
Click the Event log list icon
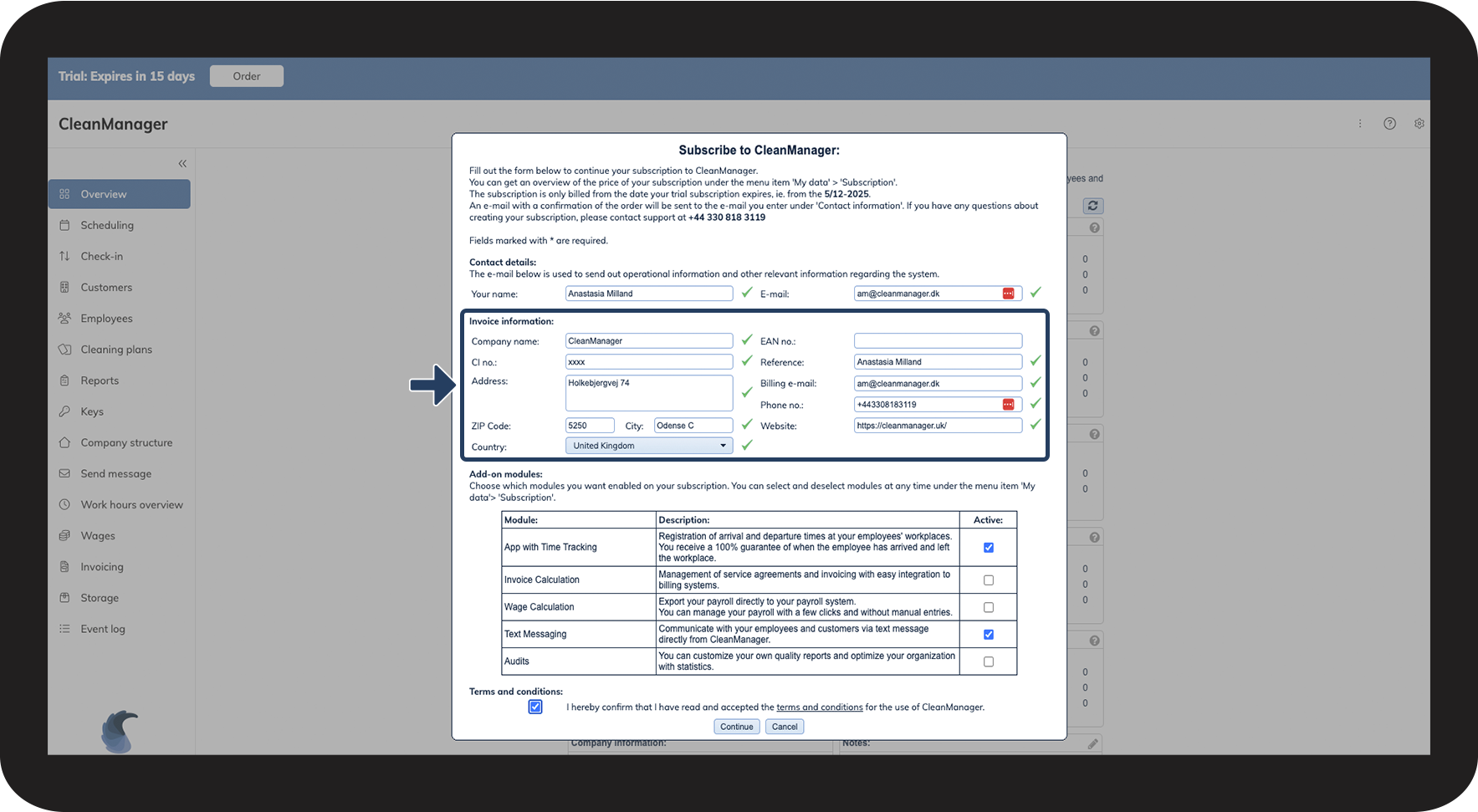pyautogui.click(x=64, y=629)
